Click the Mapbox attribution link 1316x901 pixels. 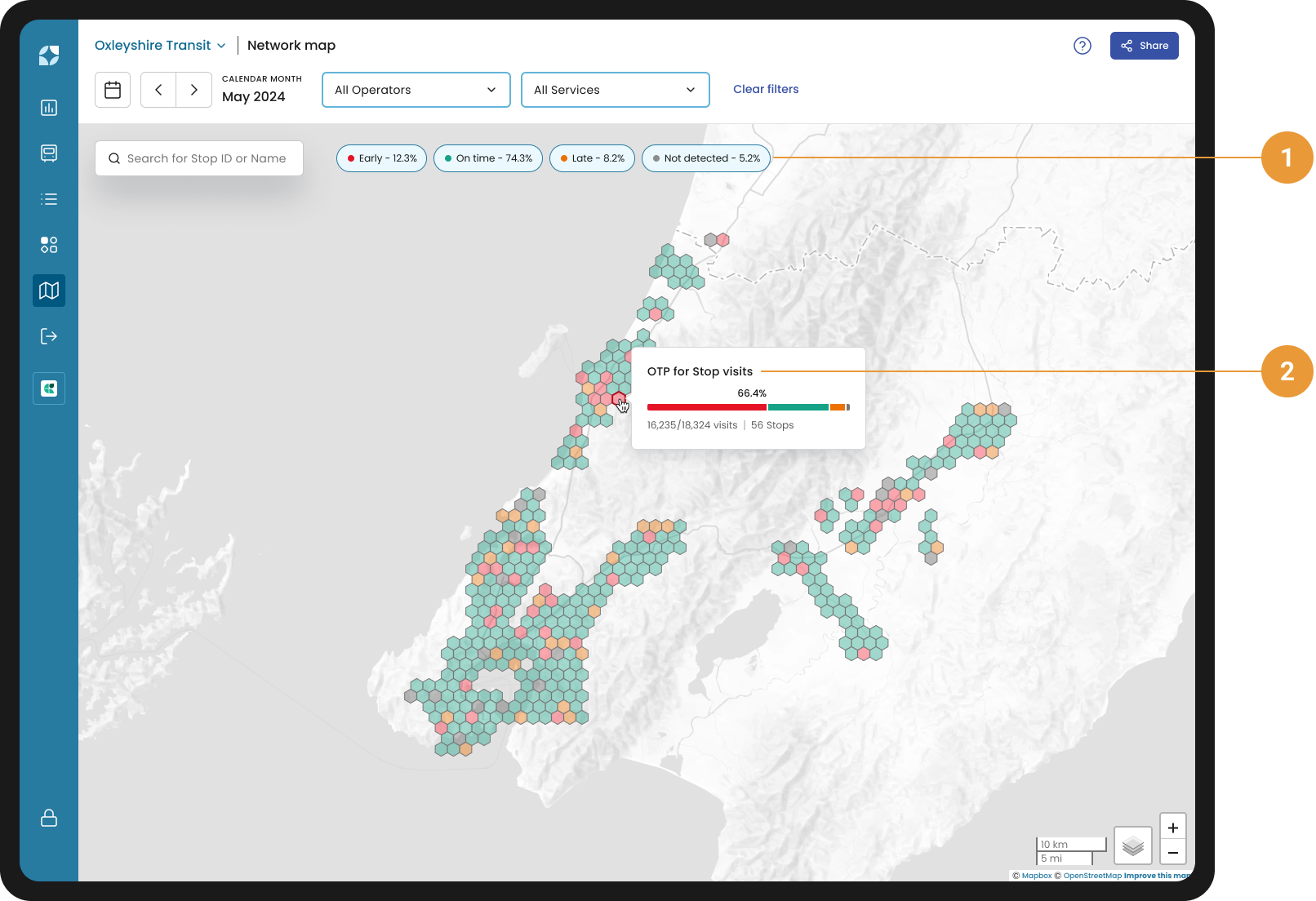pos(1037,876)
